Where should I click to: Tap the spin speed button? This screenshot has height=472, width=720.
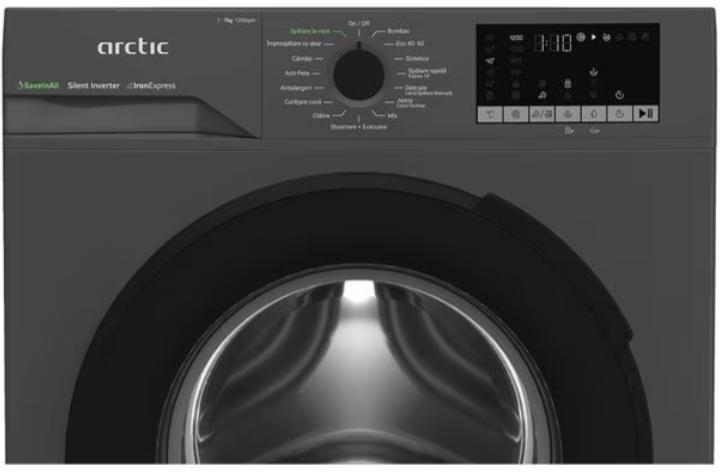[x=516, y=114]
